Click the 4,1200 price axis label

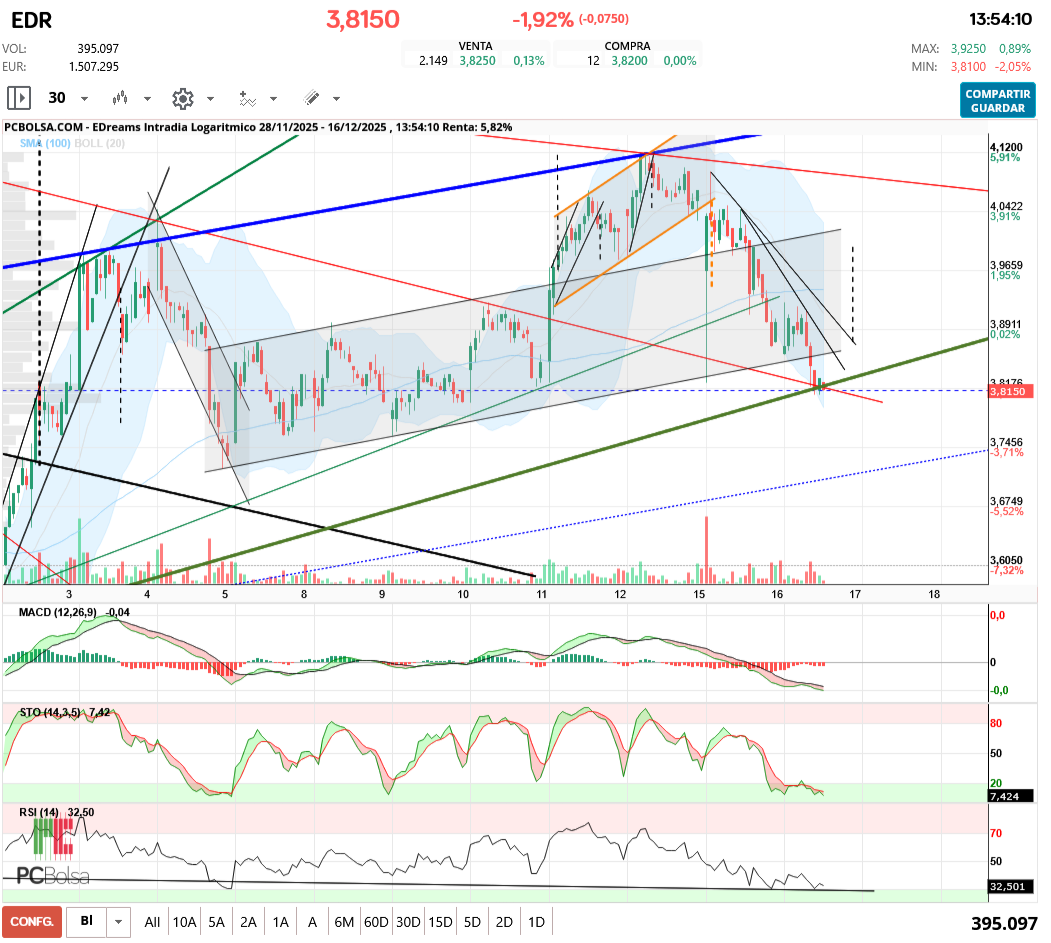click(x=1006, y=147)
